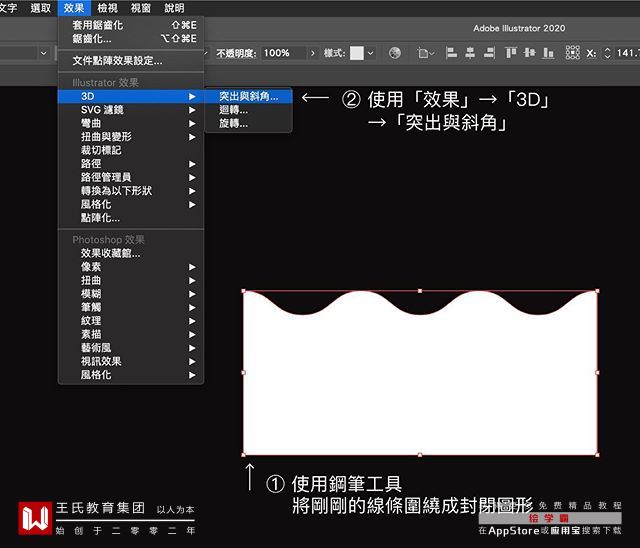Open the dropdown at far left of control bar
The height and width of the screenshot is (548, 640).
(44, 53)
